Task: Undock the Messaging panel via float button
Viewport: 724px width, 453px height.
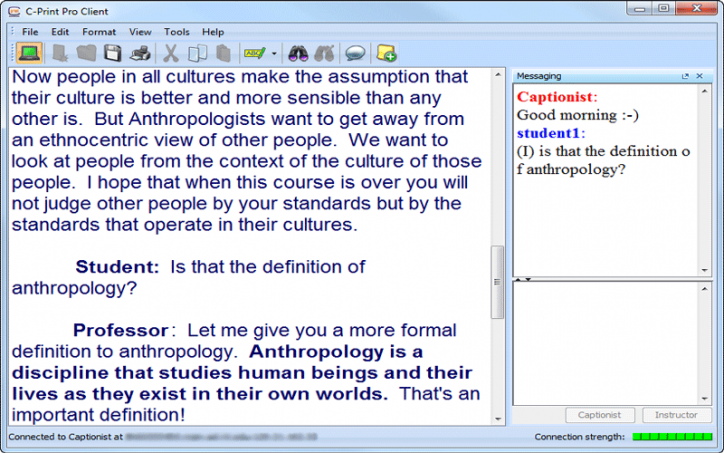Action: pyautogui.click(x=685, y=76)
